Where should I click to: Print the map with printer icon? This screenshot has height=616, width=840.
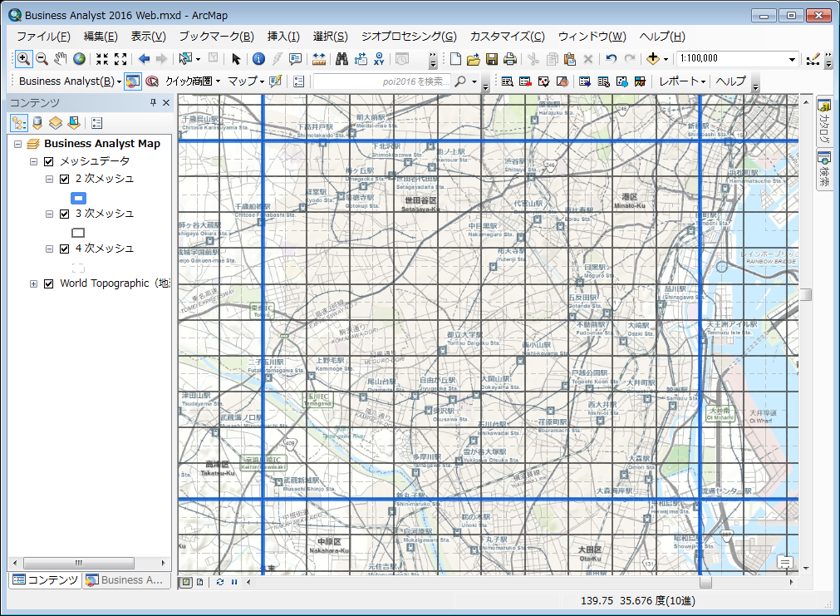(510, 58)
